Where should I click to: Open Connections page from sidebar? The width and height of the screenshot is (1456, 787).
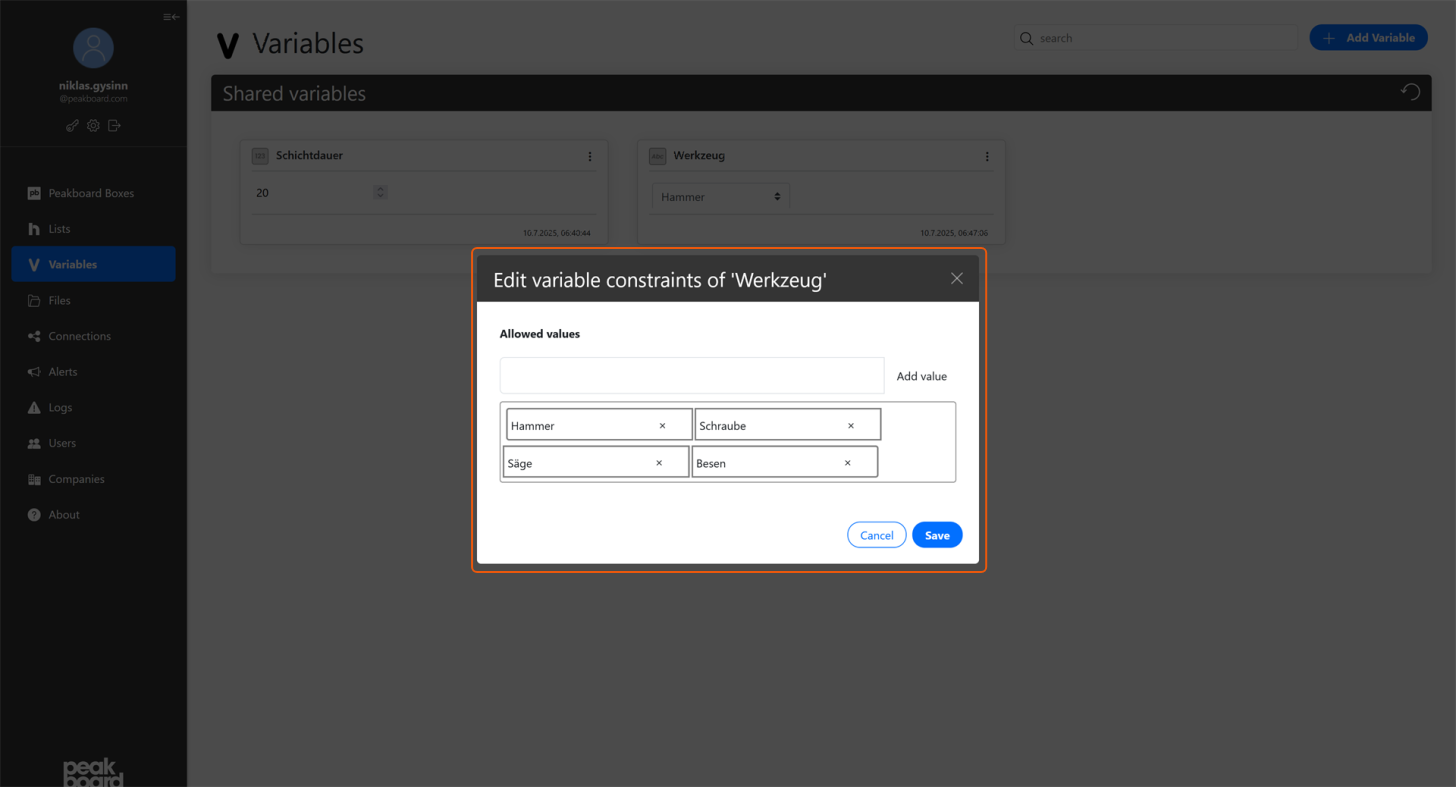point(79,336)
